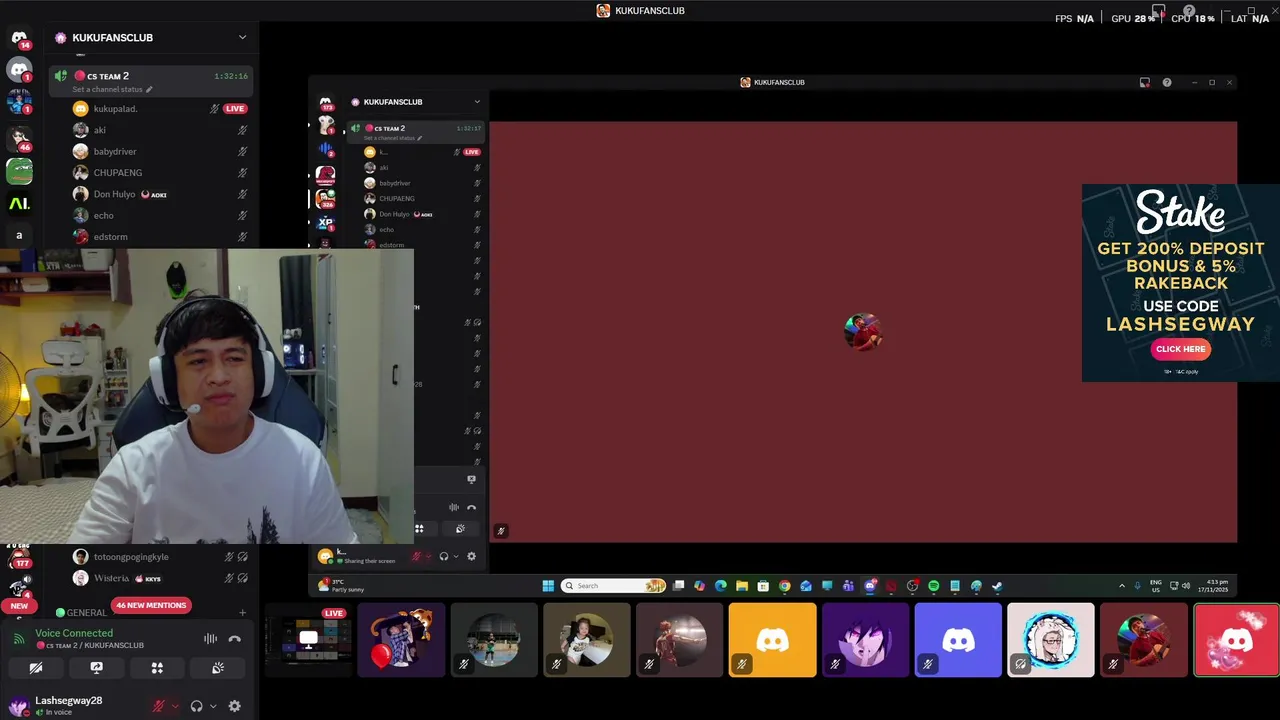
Task: Select the purple anime avatar tile
Action: coord(865,640)
